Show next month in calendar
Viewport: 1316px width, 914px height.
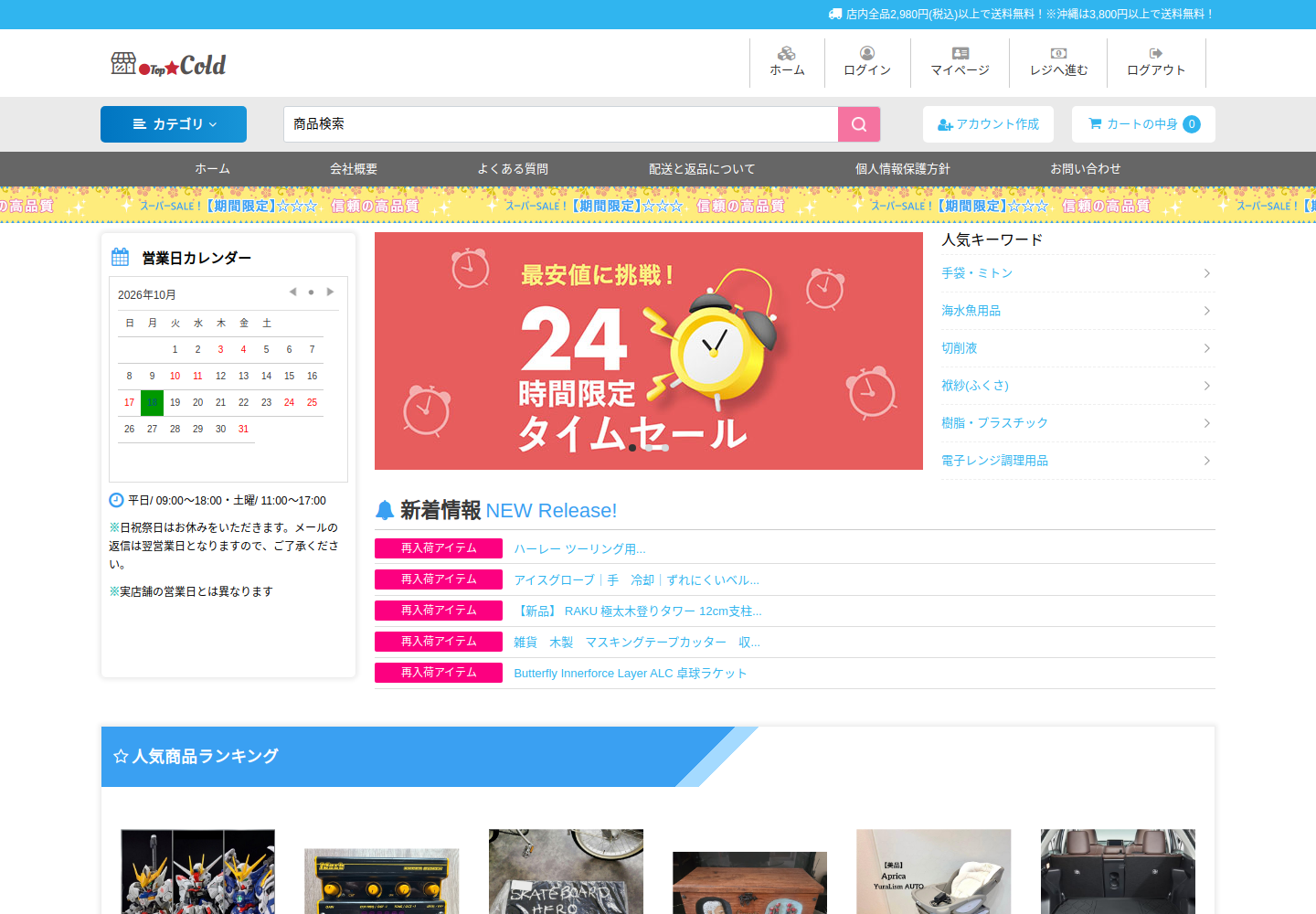(330, 292)
